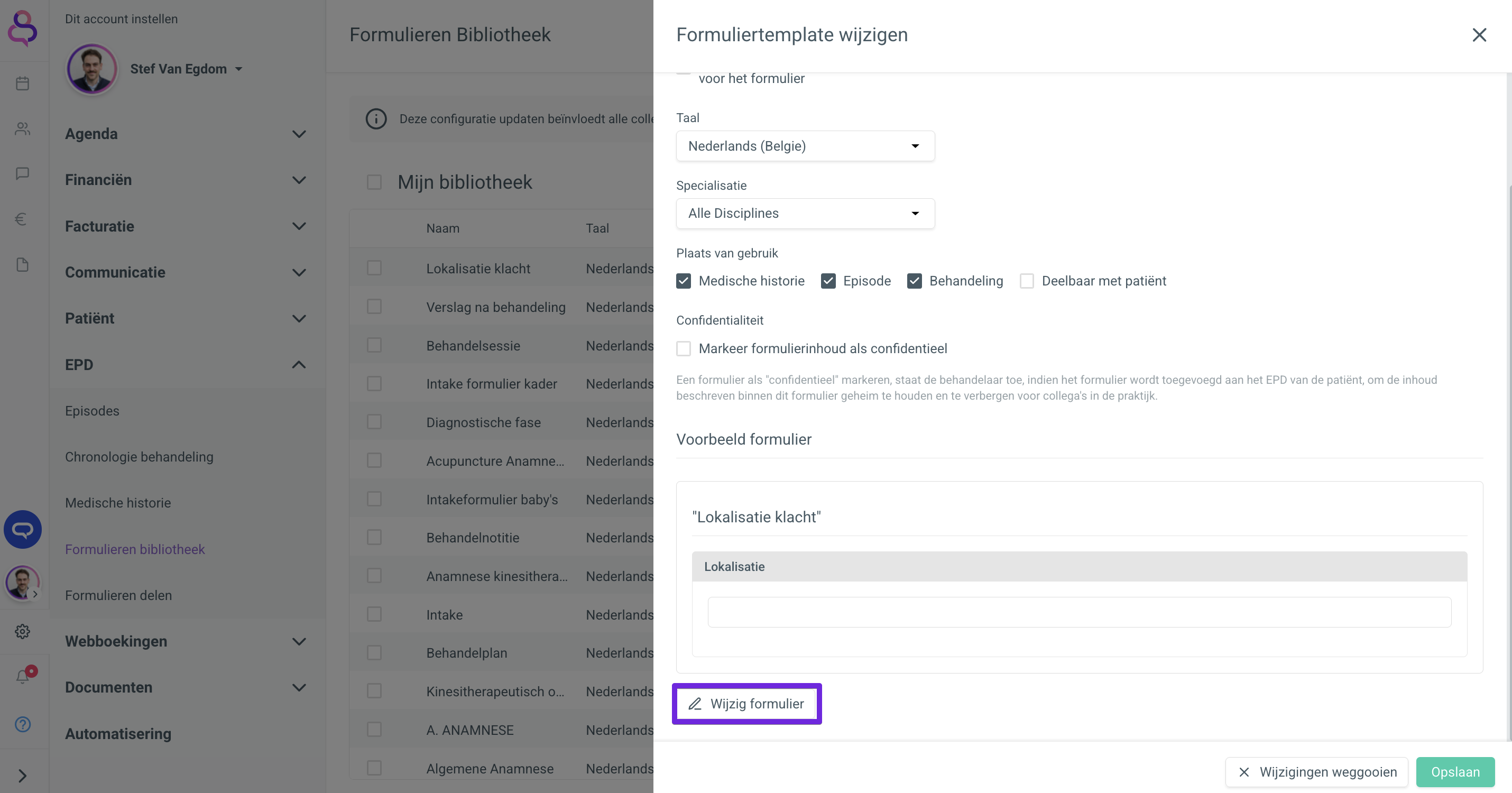Expand the Patiënt section
1512x793 pixels.
point(186,318)
